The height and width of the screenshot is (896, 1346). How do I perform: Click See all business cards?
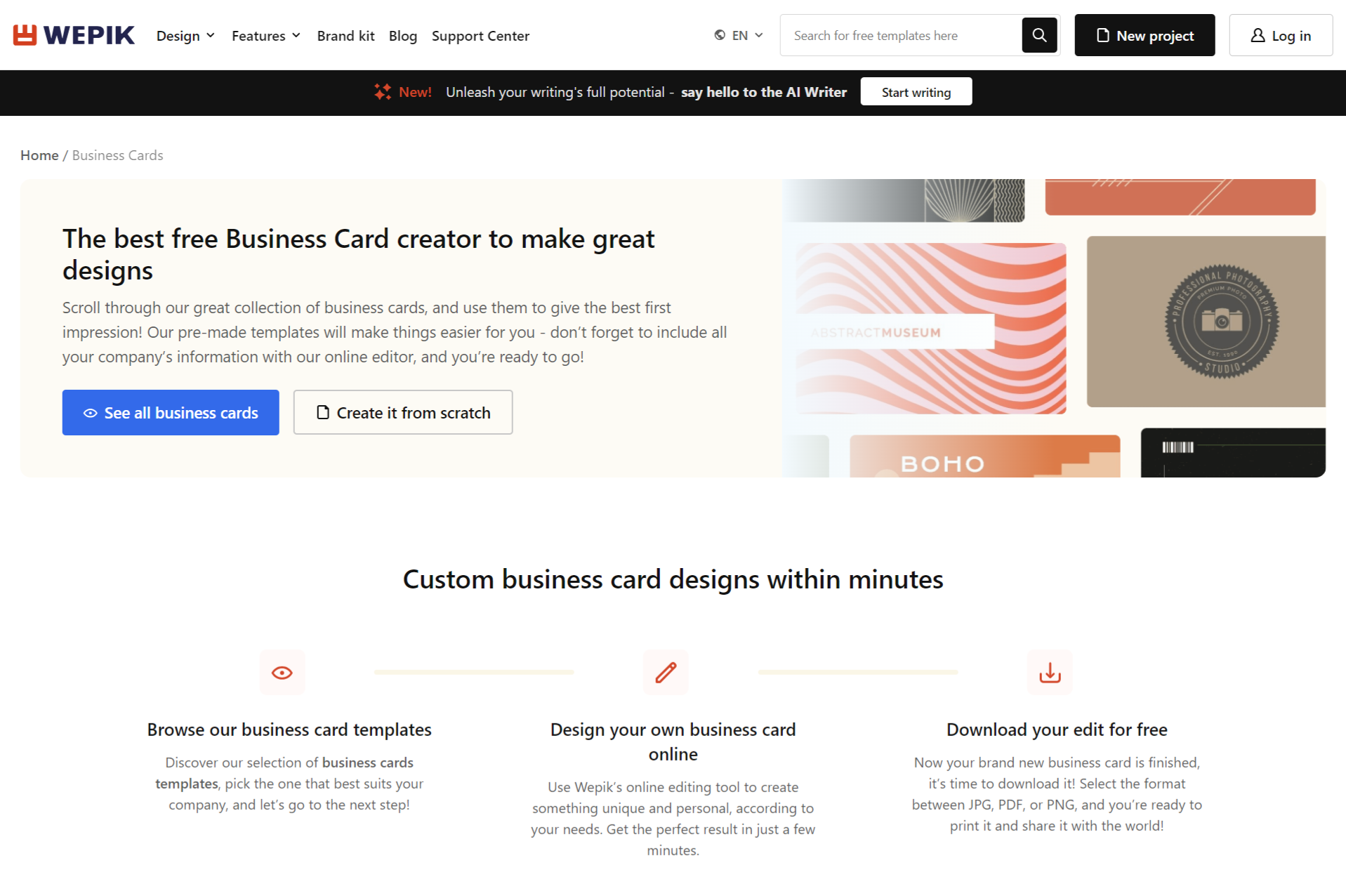pos(171,413)
